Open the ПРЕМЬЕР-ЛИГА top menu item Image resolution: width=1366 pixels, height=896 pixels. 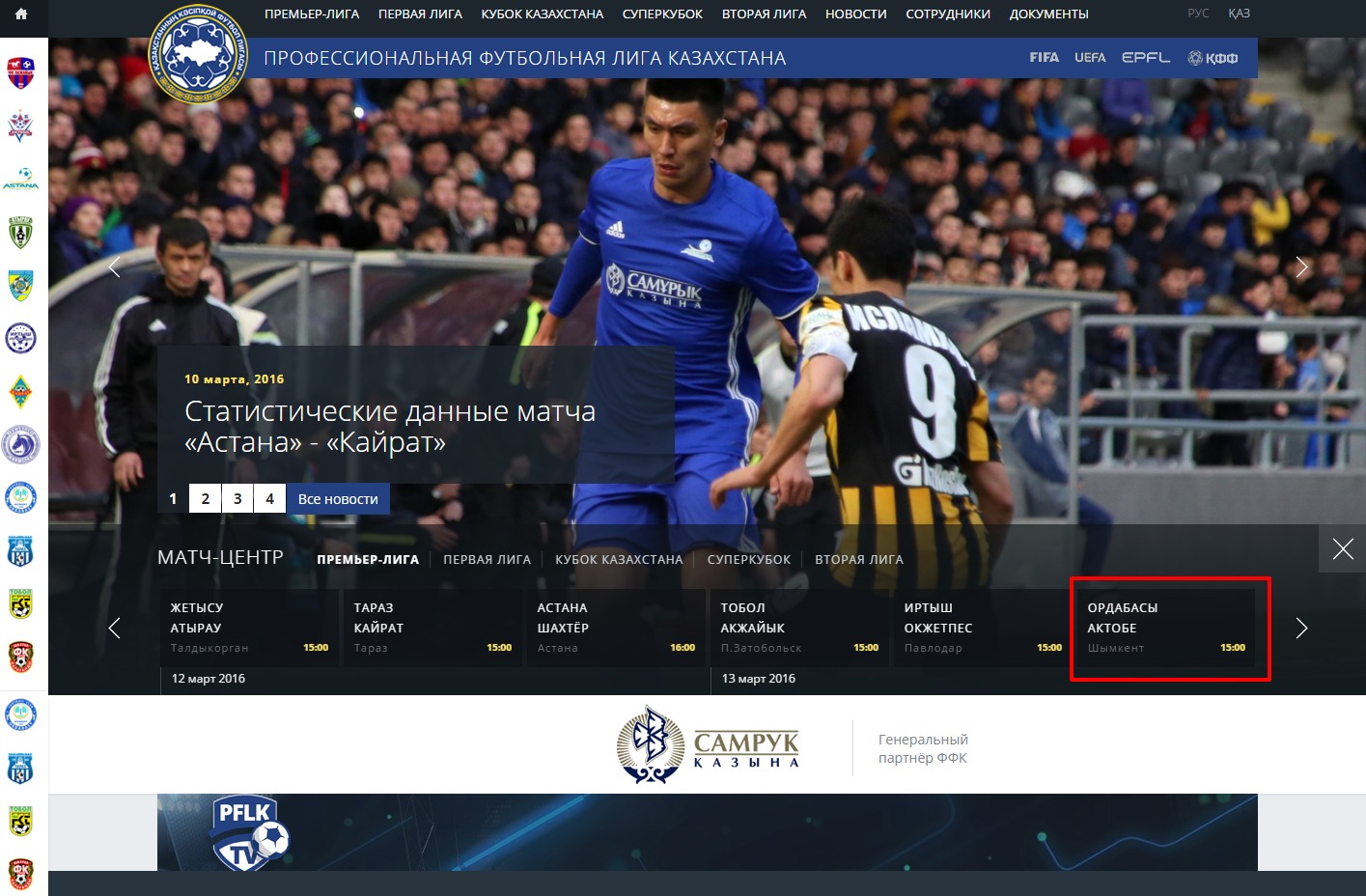pyautogui.click(x=312, y=14)
